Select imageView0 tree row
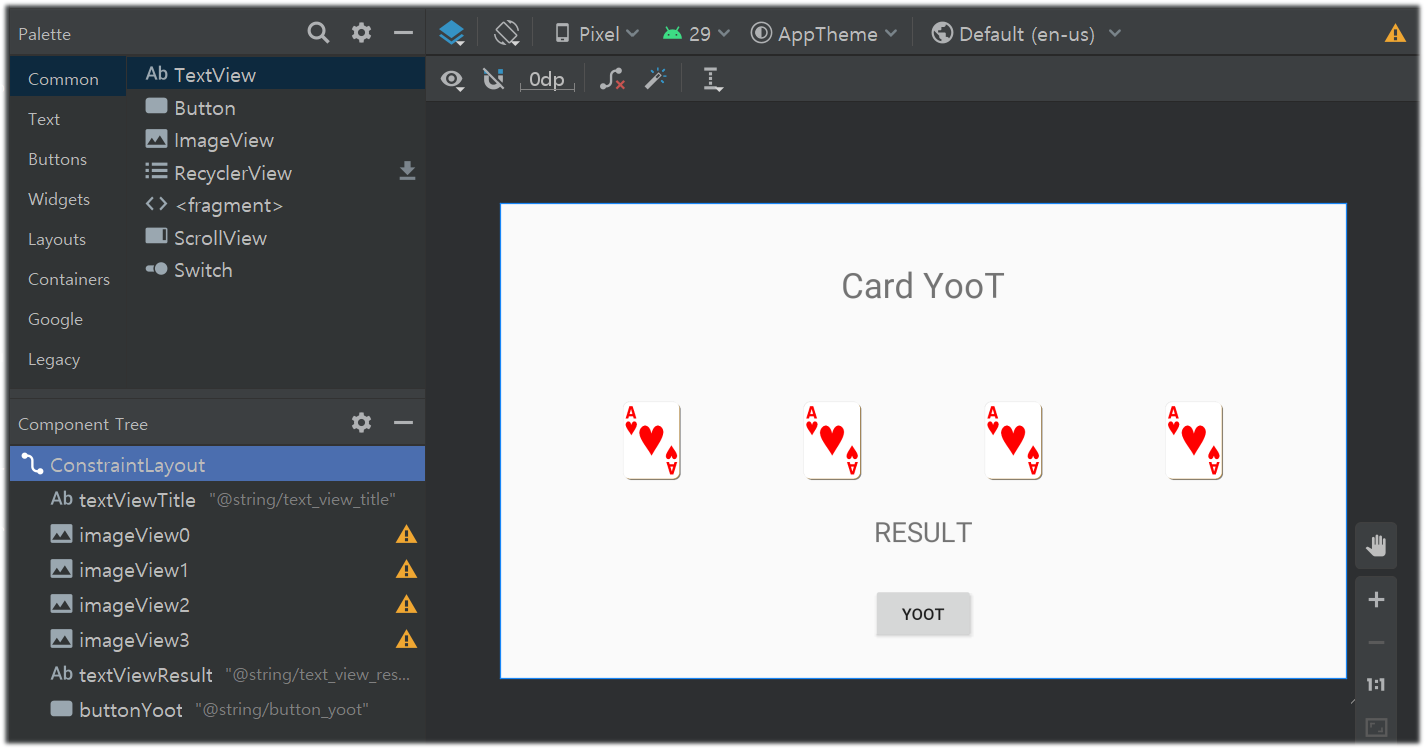The height and width of the screenshot is (748, 1425). tap(217, 535)
